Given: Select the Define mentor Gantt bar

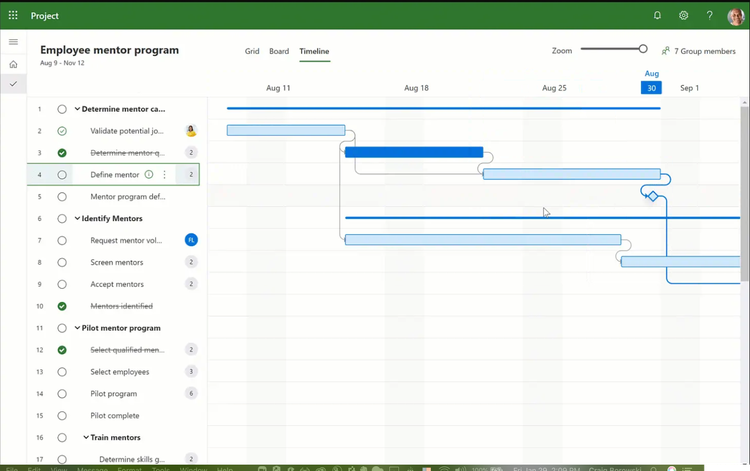Looking at the screenshot, I should pyautogui.click(x=572, y=174).
